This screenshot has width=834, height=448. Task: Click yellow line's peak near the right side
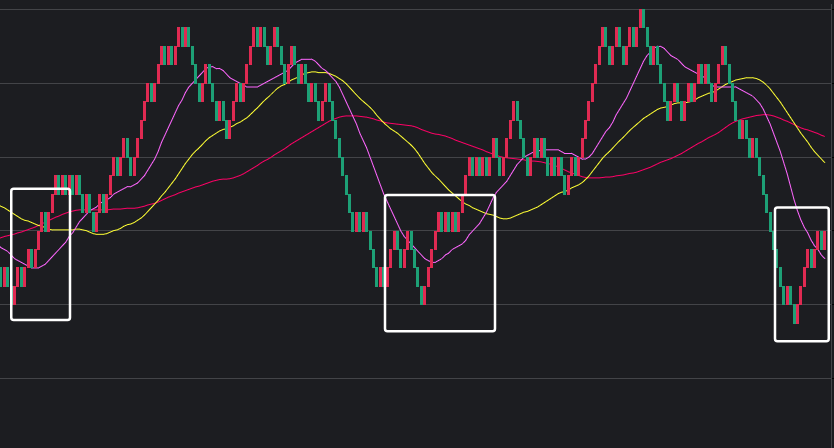(752, 77)
